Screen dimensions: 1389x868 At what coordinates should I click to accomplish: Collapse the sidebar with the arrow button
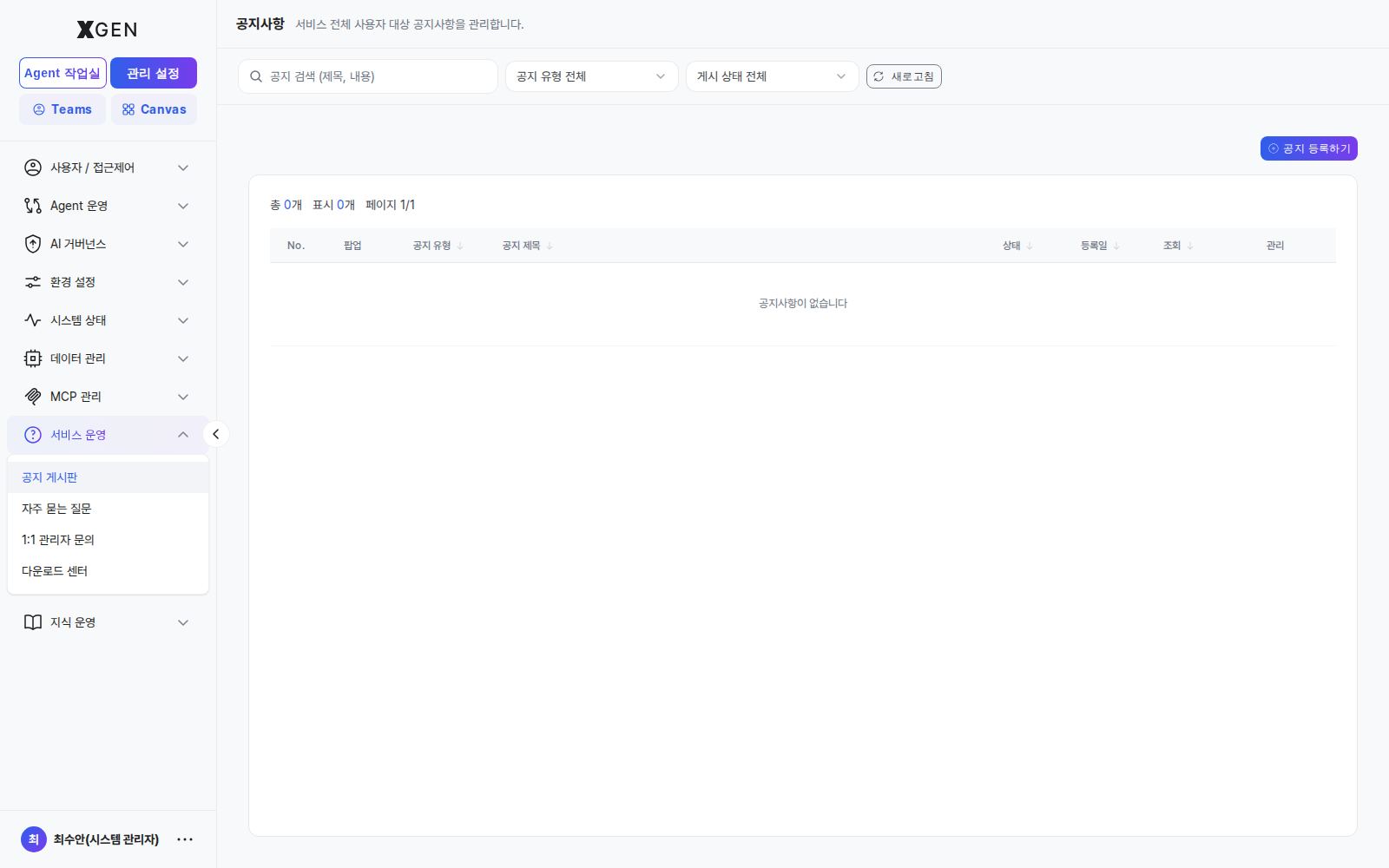216,434
